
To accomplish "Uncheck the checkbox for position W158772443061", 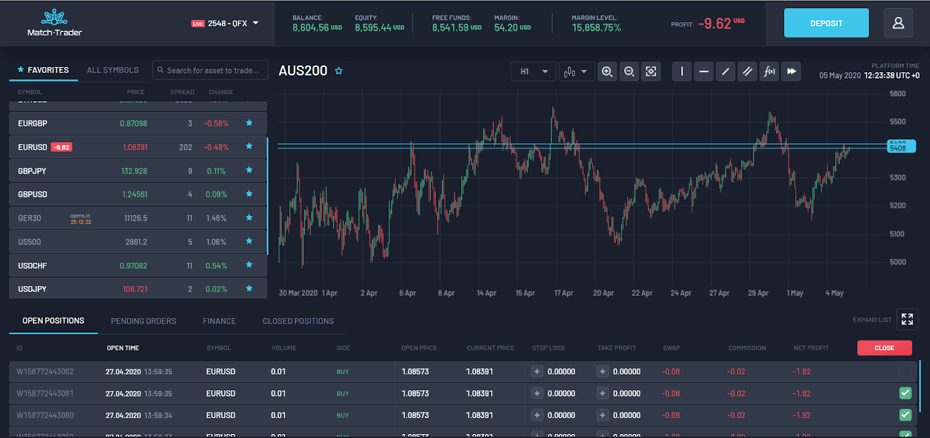I will [905, 393].
